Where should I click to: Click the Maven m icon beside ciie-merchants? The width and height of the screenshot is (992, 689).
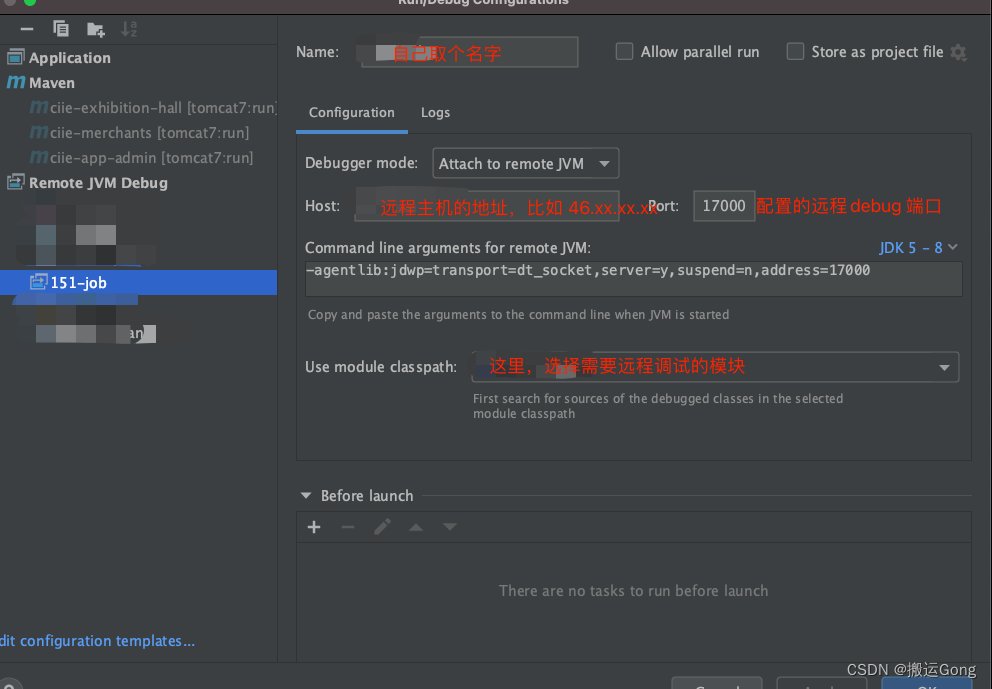click(39, 132)
